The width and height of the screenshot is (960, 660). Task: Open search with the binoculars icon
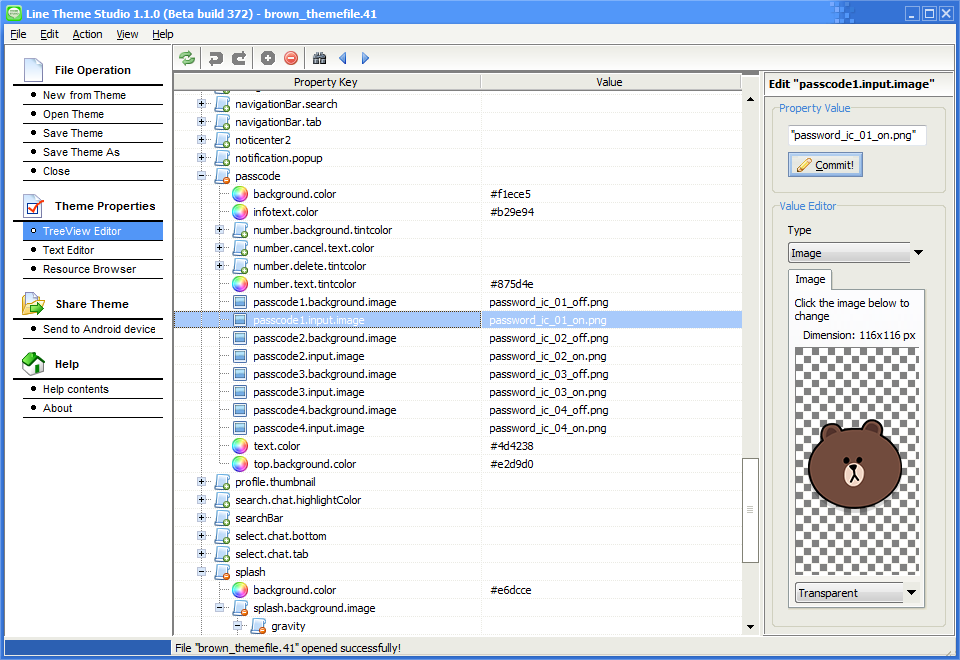point(319,58)
